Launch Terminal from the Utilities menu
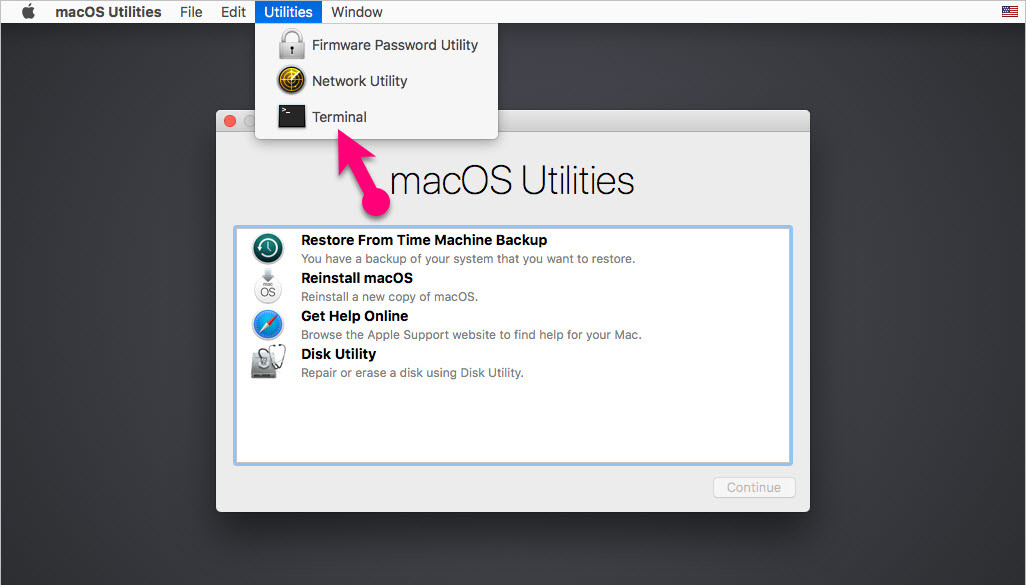The height and width of the screenshot is (585, 1026). click(376, 116)
